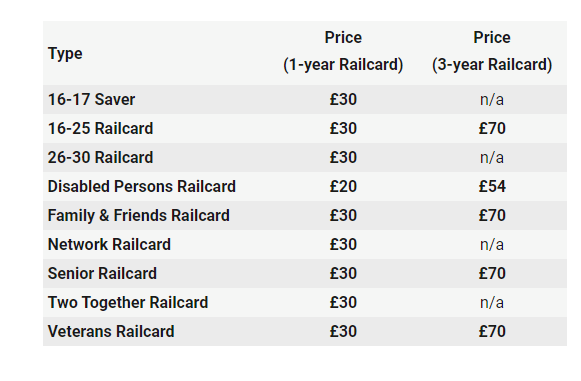Click the Veterans Railcard label
Viewport: 581px width, 381px height.
click(111, 331)
